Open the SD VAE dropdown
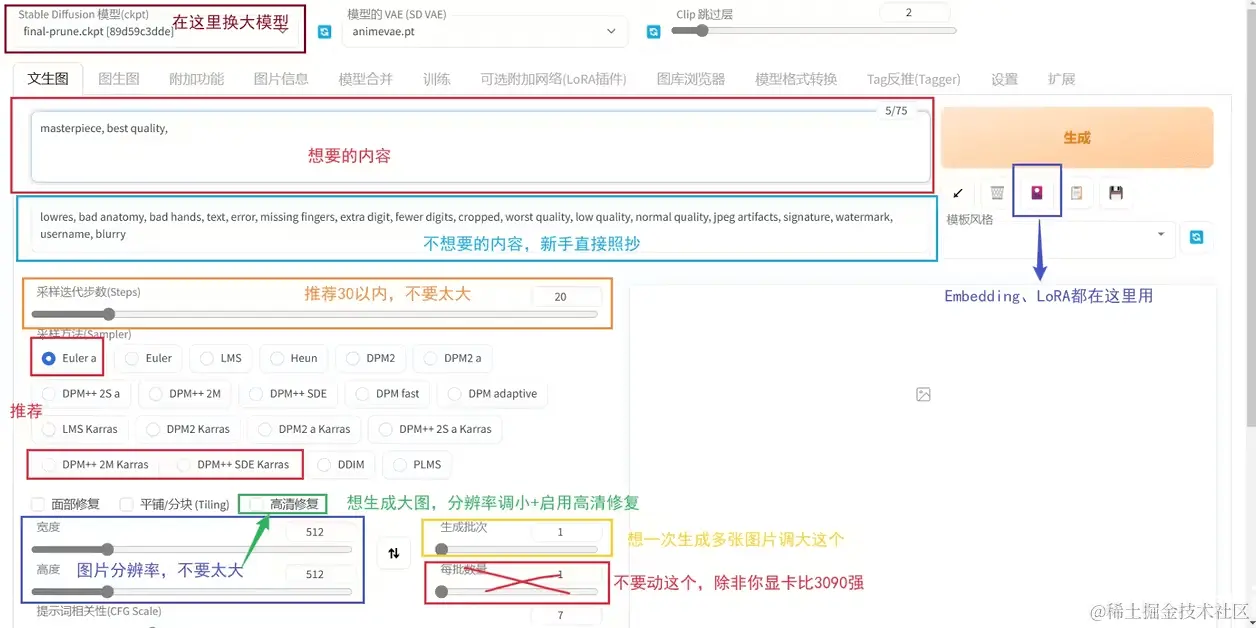The height and width of the screenshot is (628, 1256). (484, 31)
